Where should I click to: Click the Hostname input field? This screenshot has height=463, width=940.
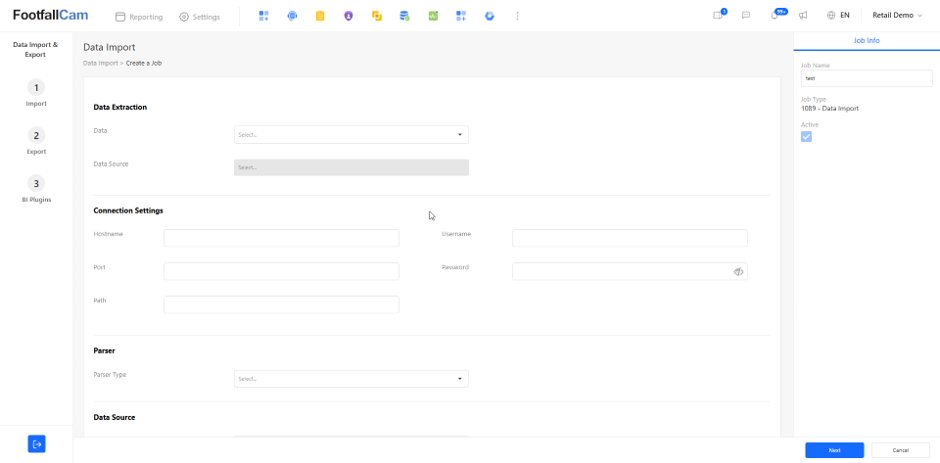point(281,238)
